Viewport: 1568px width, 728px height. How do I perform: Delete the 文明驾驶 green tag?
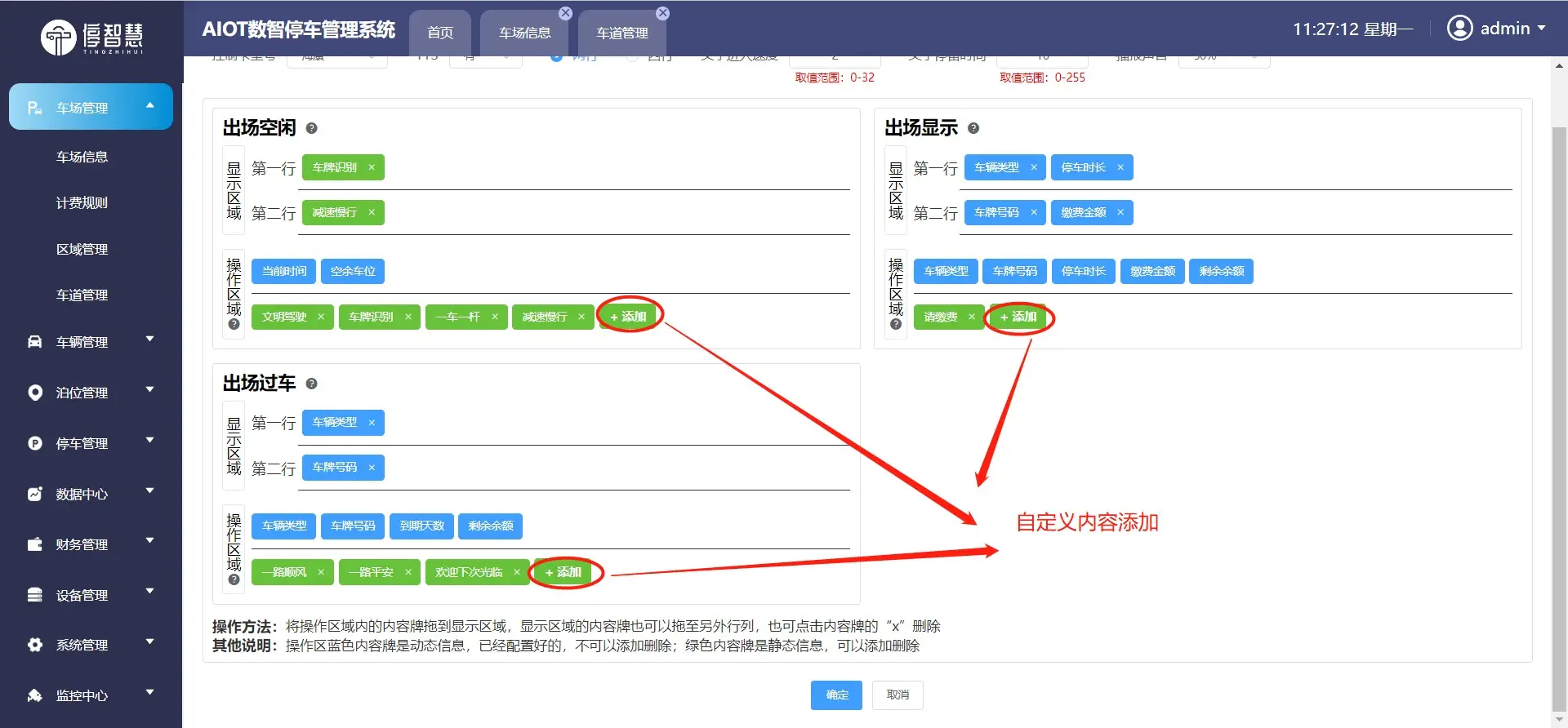coord(321,317)
